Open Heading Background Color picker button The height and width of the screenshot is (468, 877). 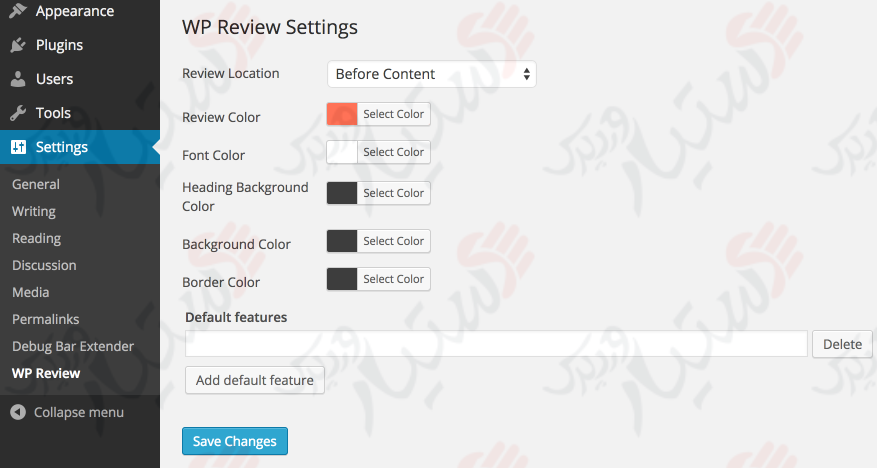(393, 193)
